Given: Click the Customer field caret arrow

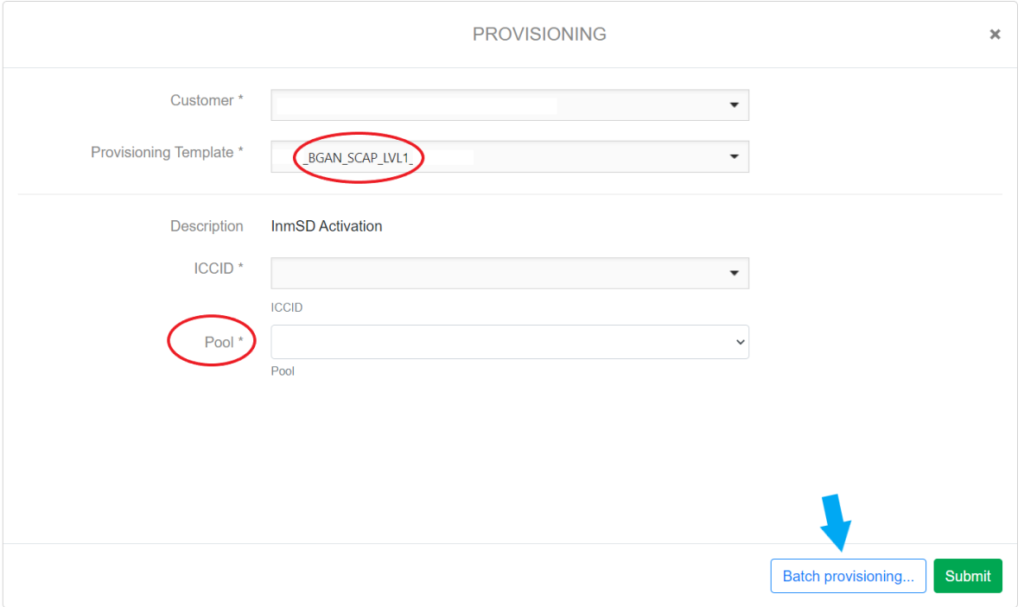Looking at the screenshot, I should (x=734, y=105).
